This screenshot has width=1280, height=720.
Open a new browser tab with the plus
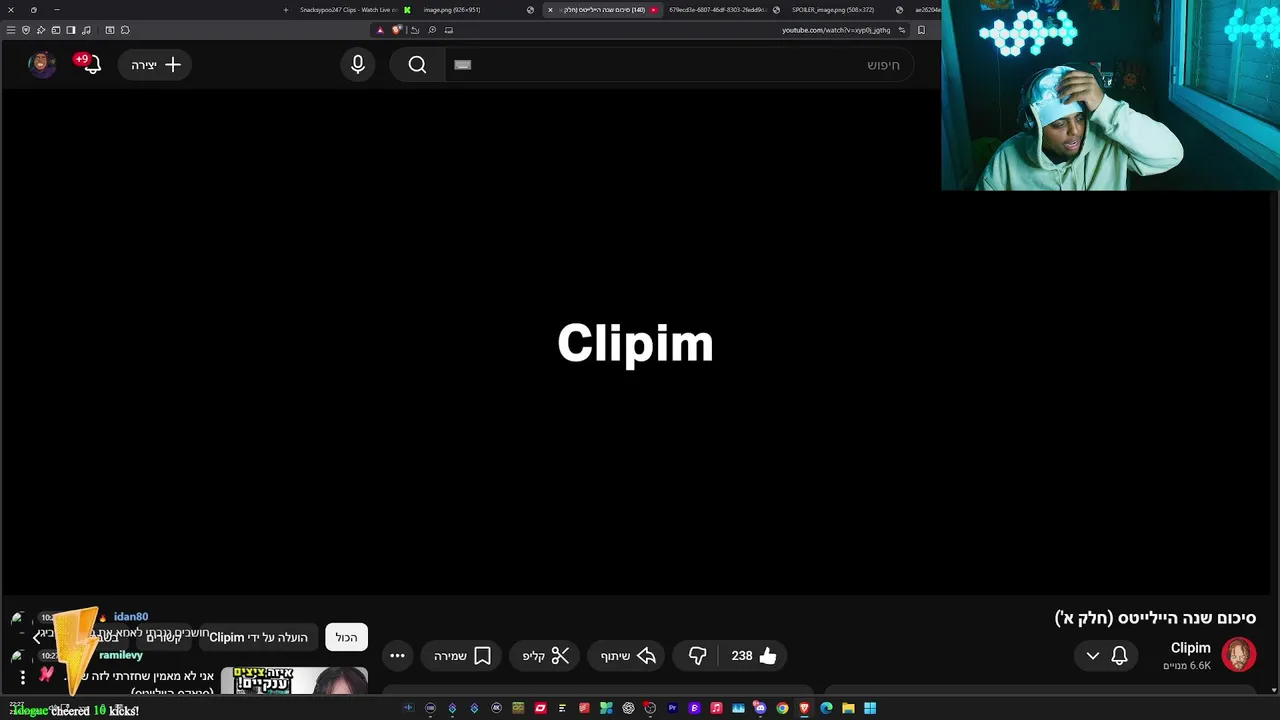(x=286, y=10)
